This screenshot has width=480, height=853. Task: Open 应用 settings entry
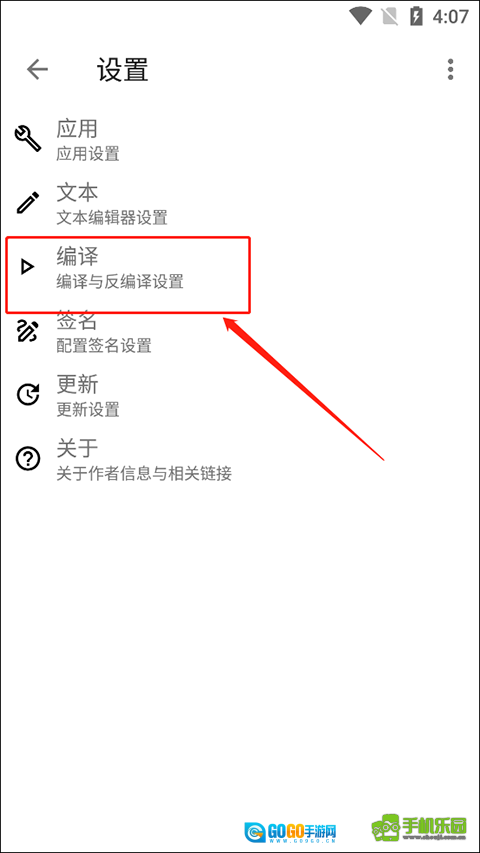tap(240, 138)
